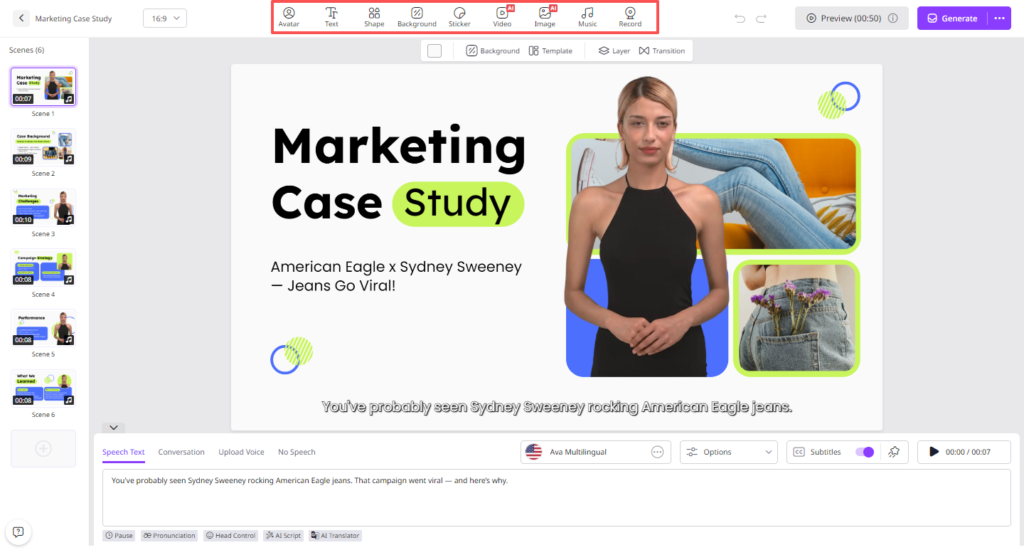Toggle the Subtitles switch
Screen dimensions: 1024x550
865,452
